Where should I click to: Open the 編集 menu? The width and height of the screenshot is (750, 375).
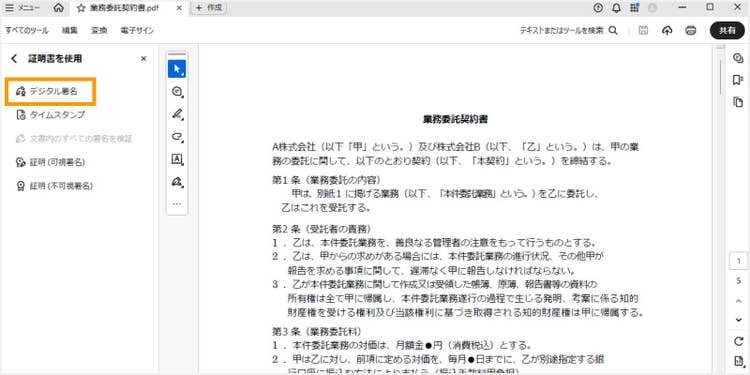pyautogui.click(x=69, y=30)
